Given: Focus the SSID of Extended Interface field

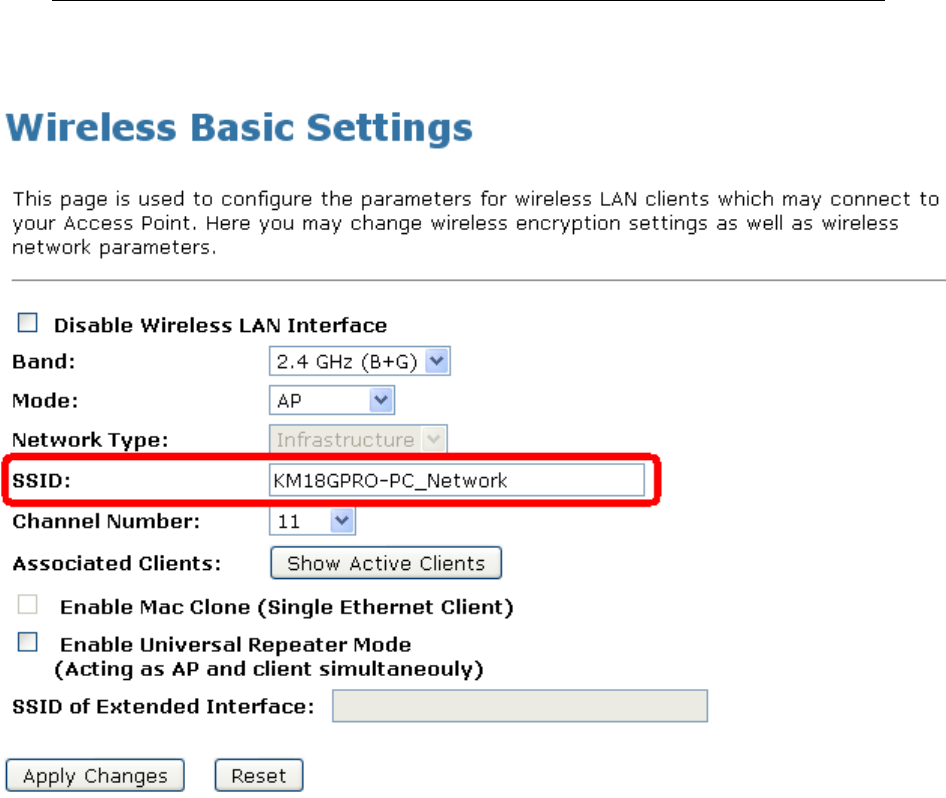Looking at the screenshot, I should (520, 707).
